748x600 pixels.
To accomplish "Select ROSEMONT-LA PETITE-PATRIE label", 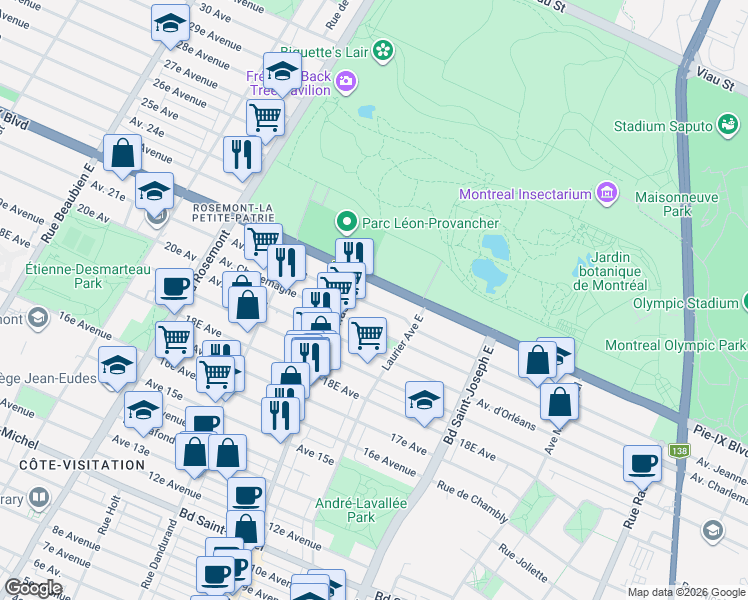I will tap(233, 213).
